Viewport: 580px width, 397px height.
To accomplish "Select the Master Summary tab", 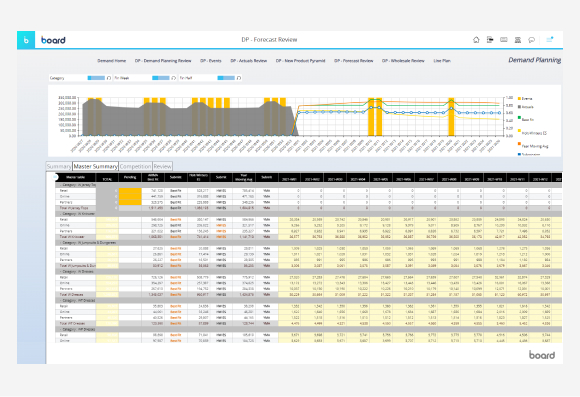I will 95,166.
